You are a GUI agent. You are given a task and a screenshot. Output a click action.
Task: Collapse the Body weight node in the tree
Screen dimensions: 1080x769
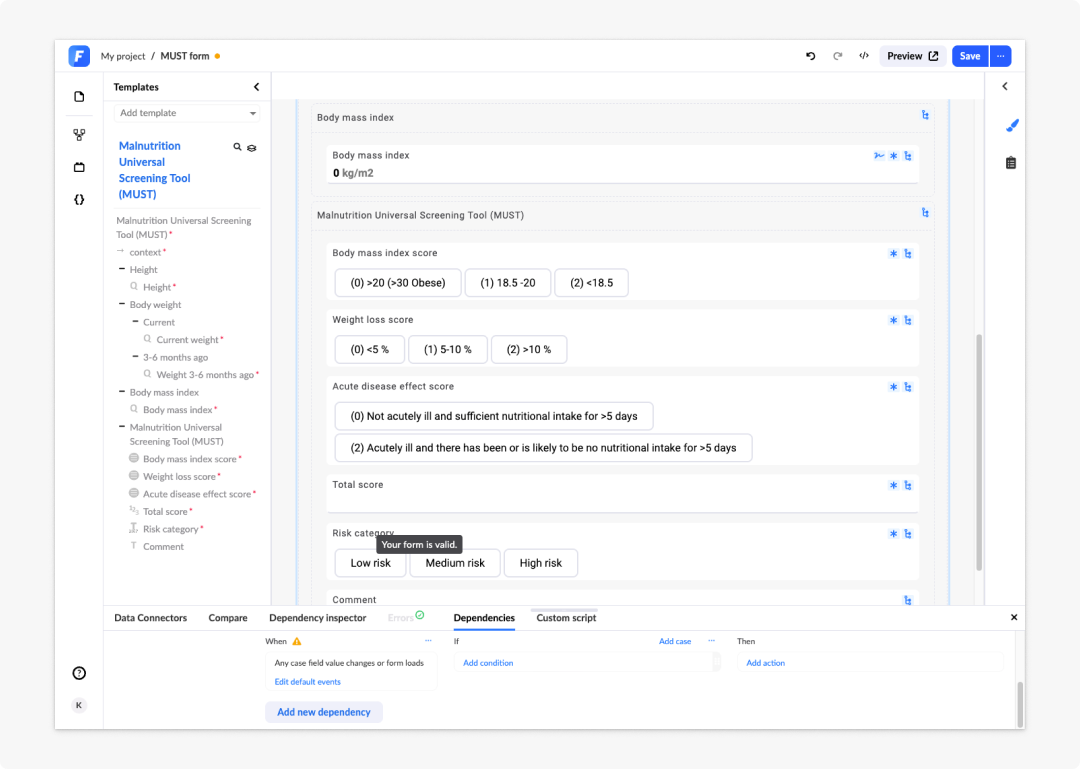pos(122,305)
